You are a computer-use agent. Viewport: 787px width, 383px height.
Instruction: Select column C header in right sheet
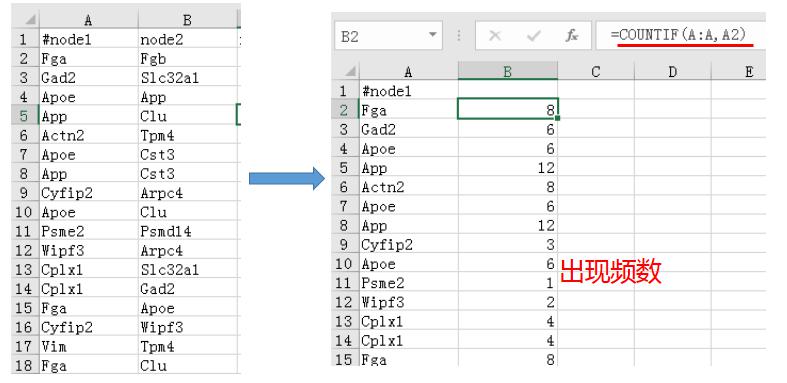click(x=596, y=72)
